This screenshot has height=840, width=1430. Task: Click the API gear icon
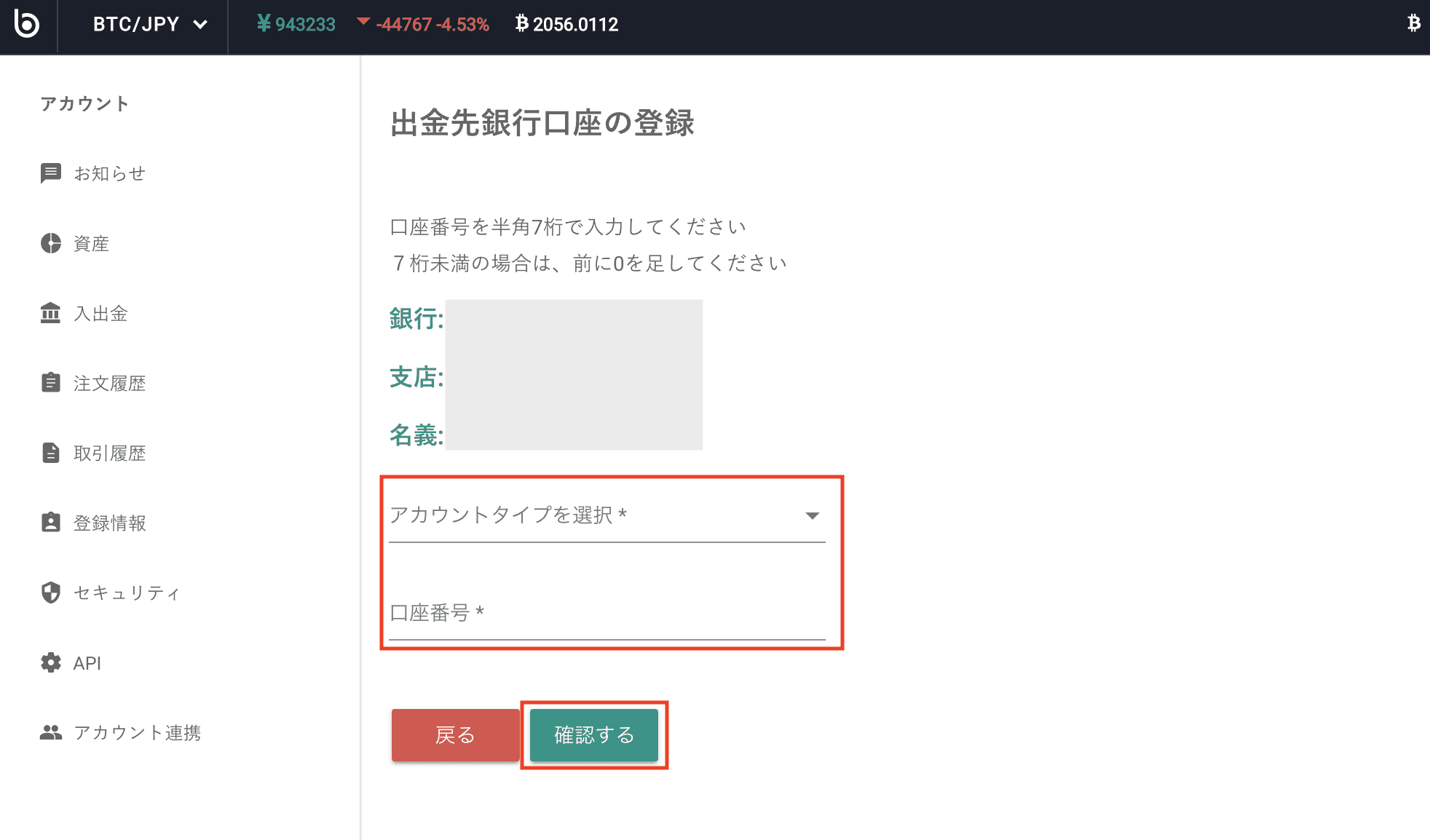coord(50,662)
